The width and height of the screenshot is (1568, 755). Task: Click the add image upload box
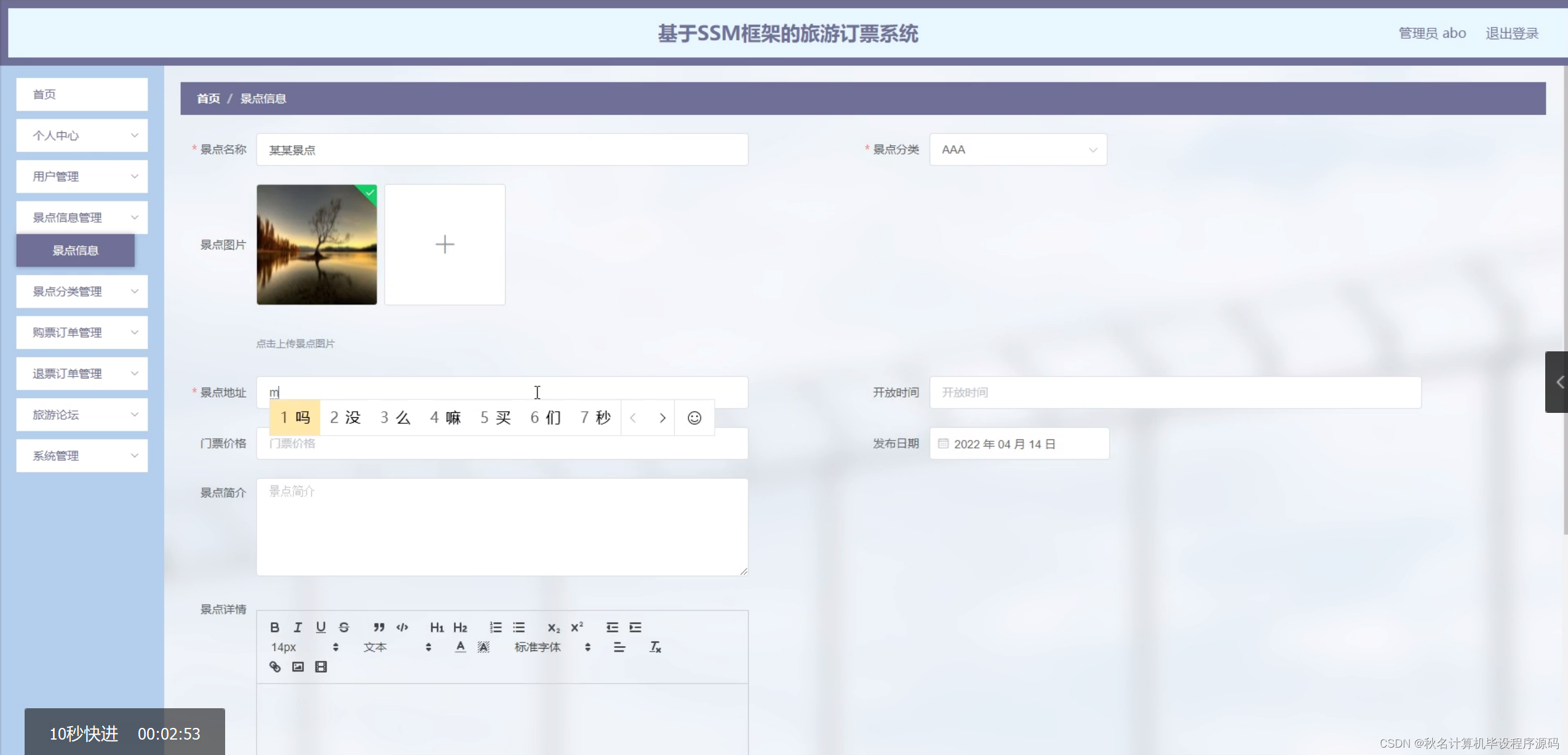[444, 244]
